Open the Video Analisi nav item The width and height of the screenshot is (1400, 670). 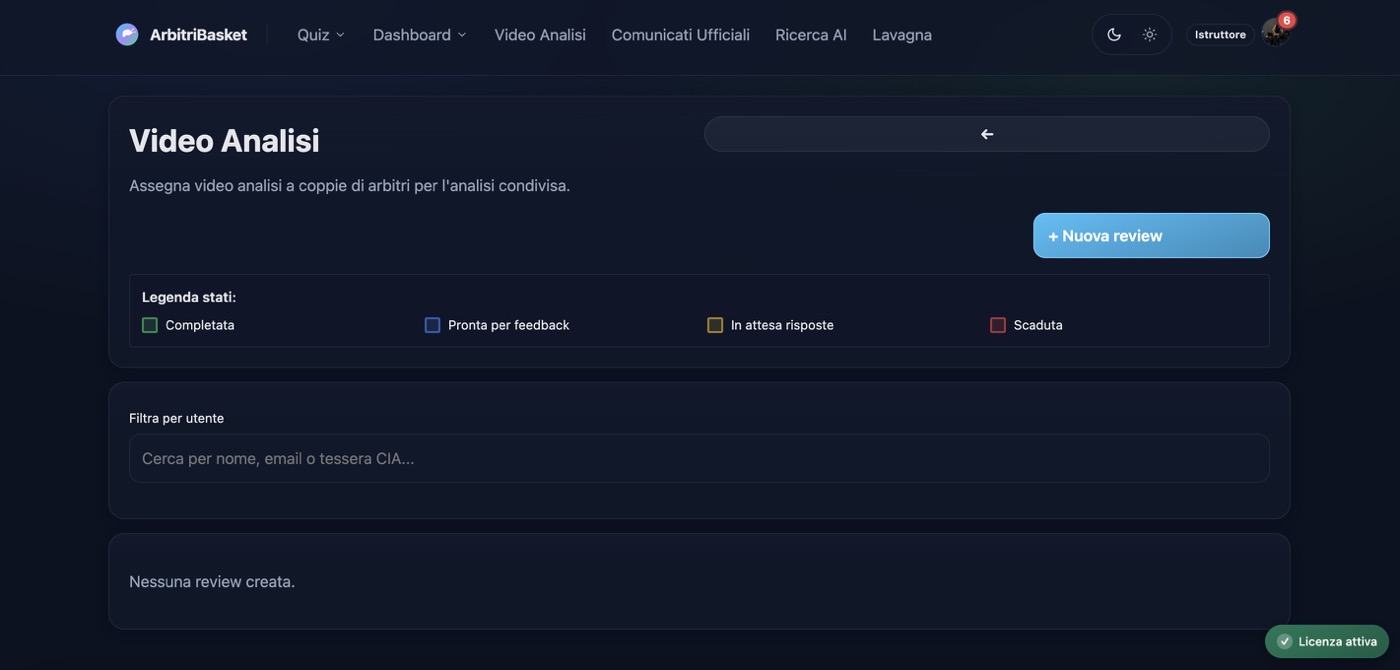540,35
